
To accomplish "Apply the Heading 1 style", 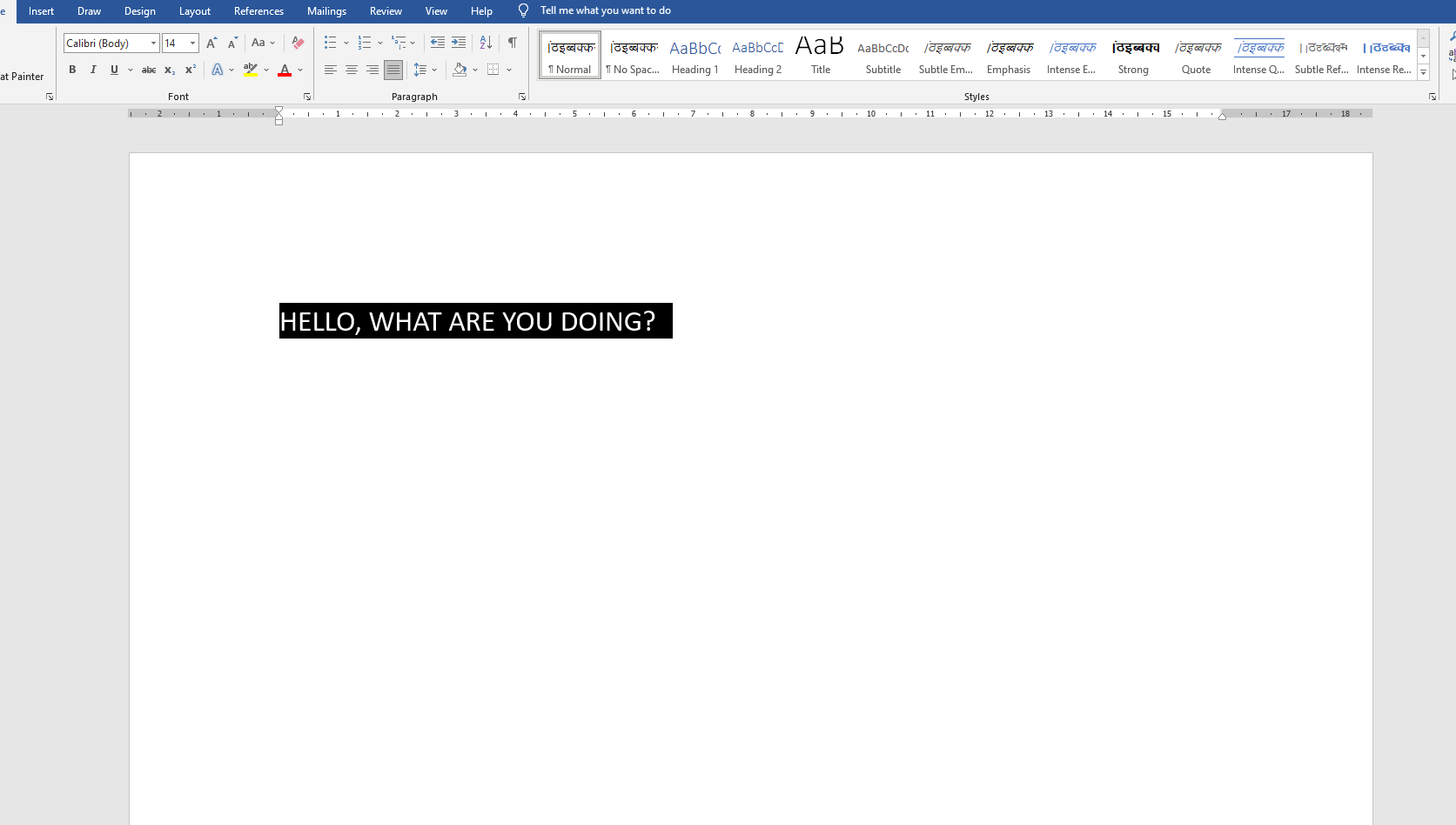I will tap(695, 56).
